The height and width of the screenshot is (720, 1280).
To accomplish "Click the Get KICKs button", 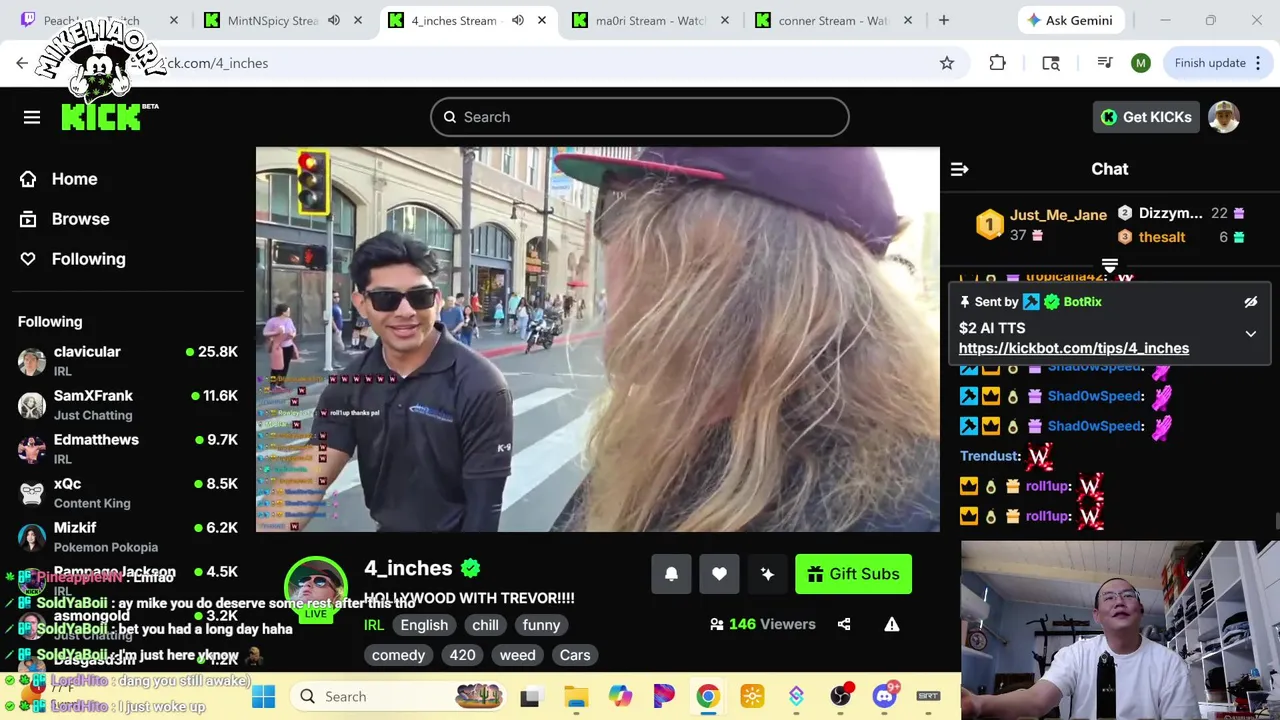I will pyautogui.click(x=1146, y=117).
